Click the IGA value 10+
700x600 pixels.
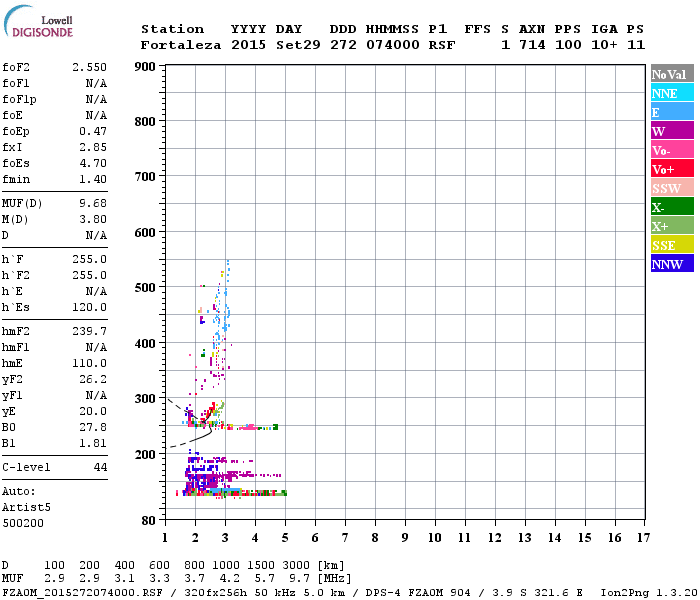604,45
